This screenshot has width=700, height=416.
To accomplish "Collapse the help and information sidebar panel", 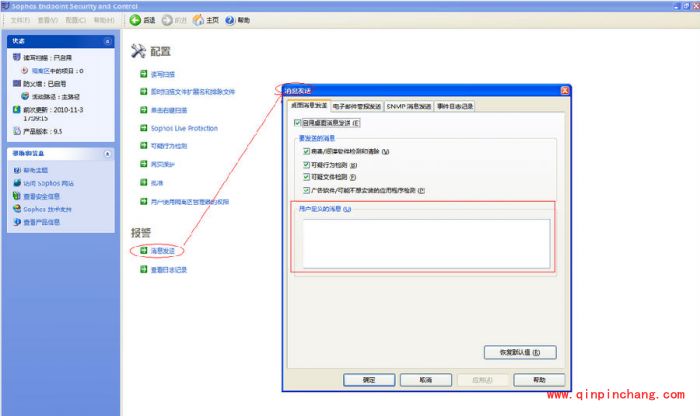I will (x=107, y=154).
